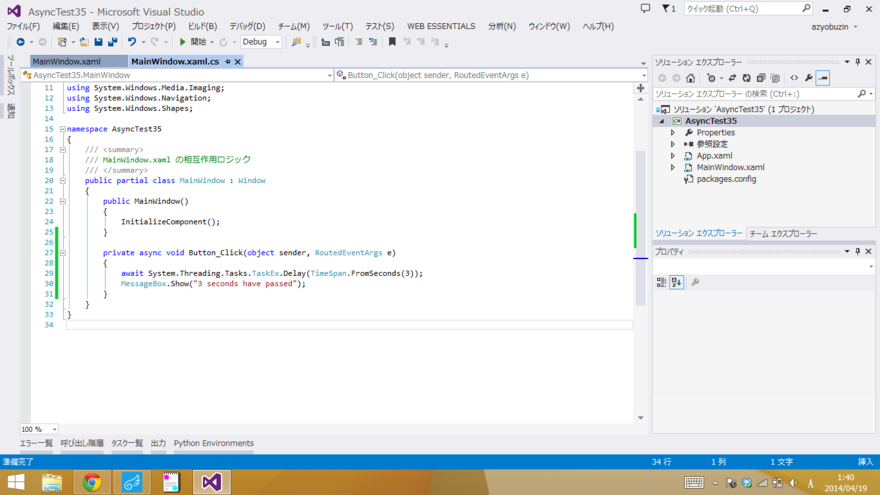Click the Navigate Backward toolbar icon

point(21,42)
